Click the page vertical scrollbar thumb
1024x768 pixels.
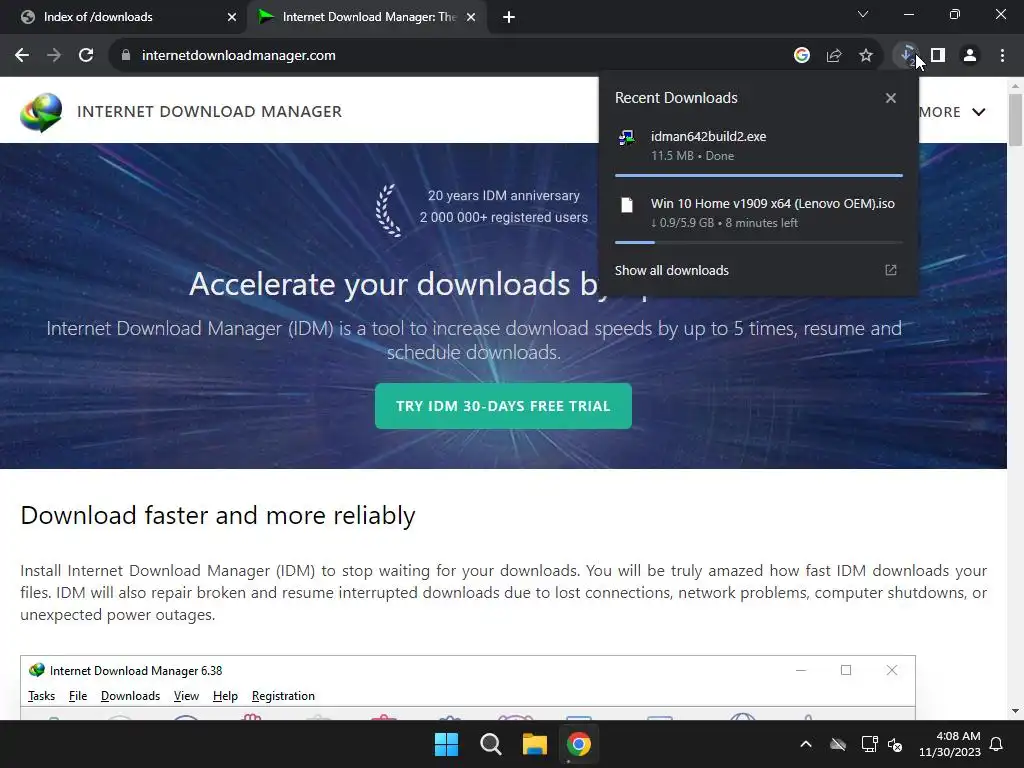(x=1015, y=121)
